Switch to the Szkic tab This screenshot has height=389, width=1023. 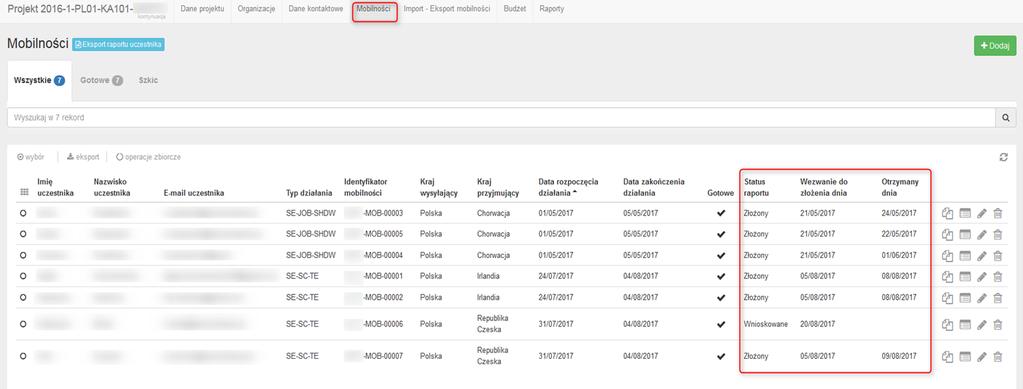(x=148, y=81)
